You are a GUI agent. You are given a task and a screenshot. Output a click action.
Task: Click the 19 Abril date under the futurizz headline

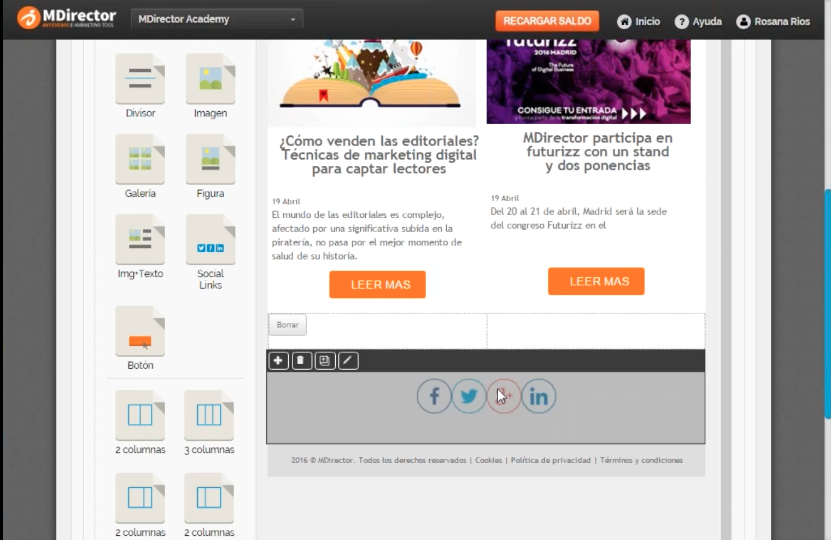click(505, 198)
